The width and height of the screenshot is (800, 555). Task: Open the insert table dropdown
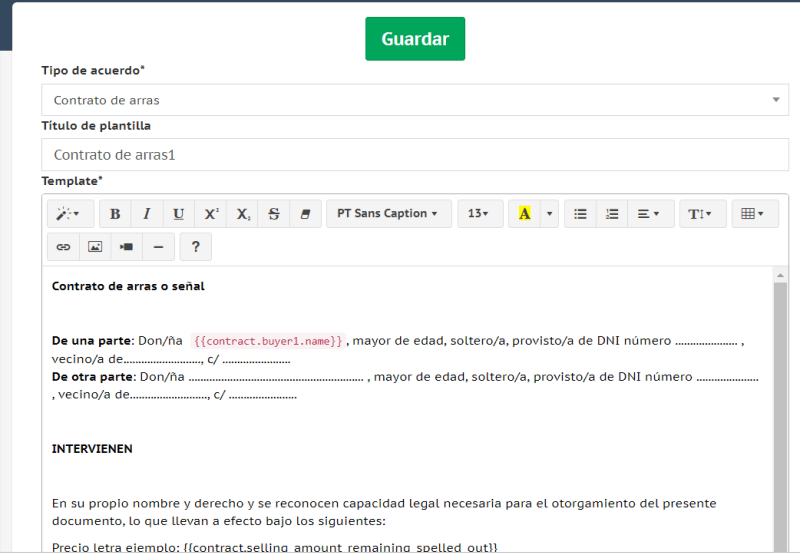(x=755, y=214)
